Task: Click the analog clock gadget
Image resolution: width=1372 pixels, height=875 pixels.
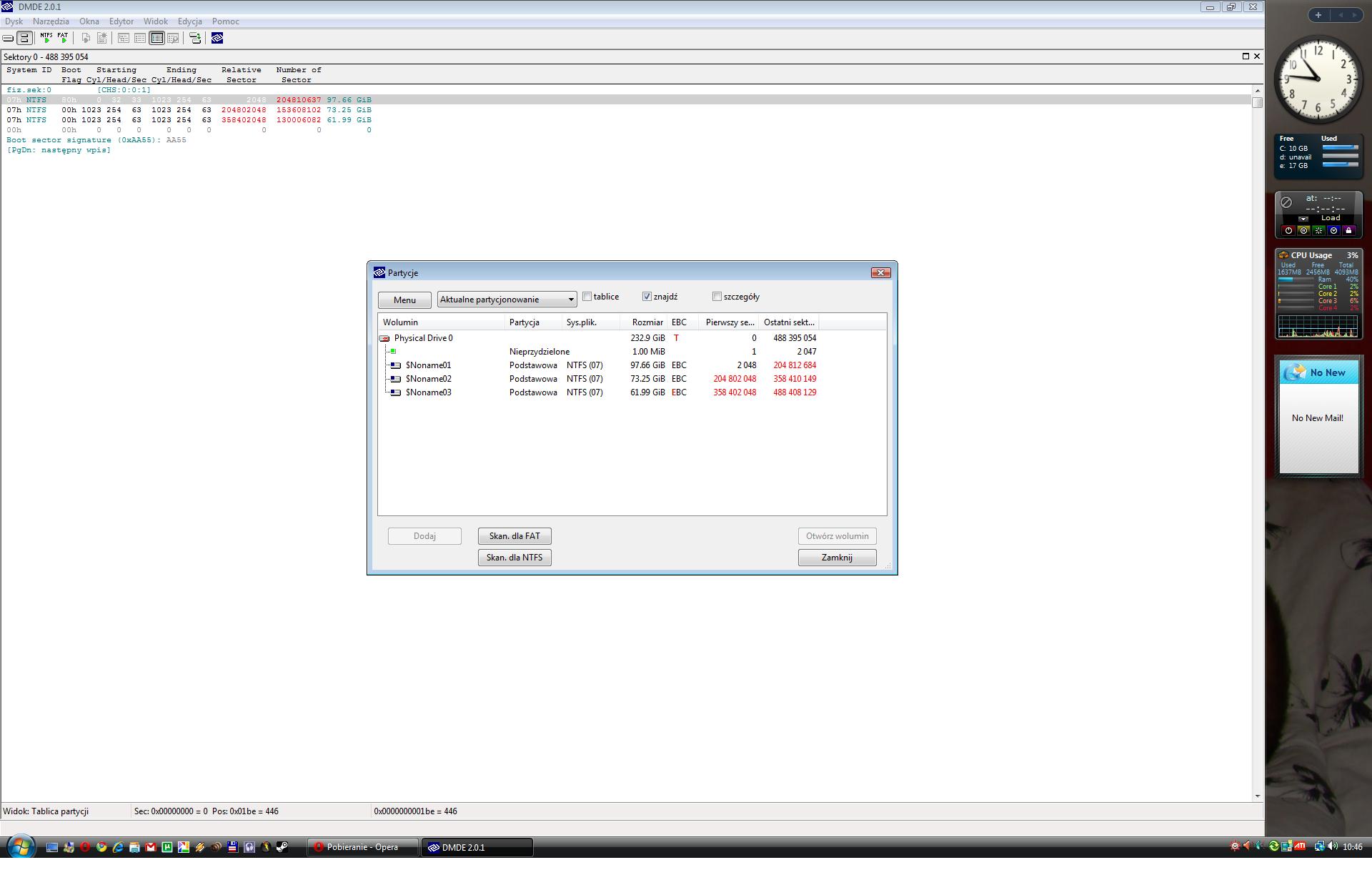Action: (x=1318, y=79)
